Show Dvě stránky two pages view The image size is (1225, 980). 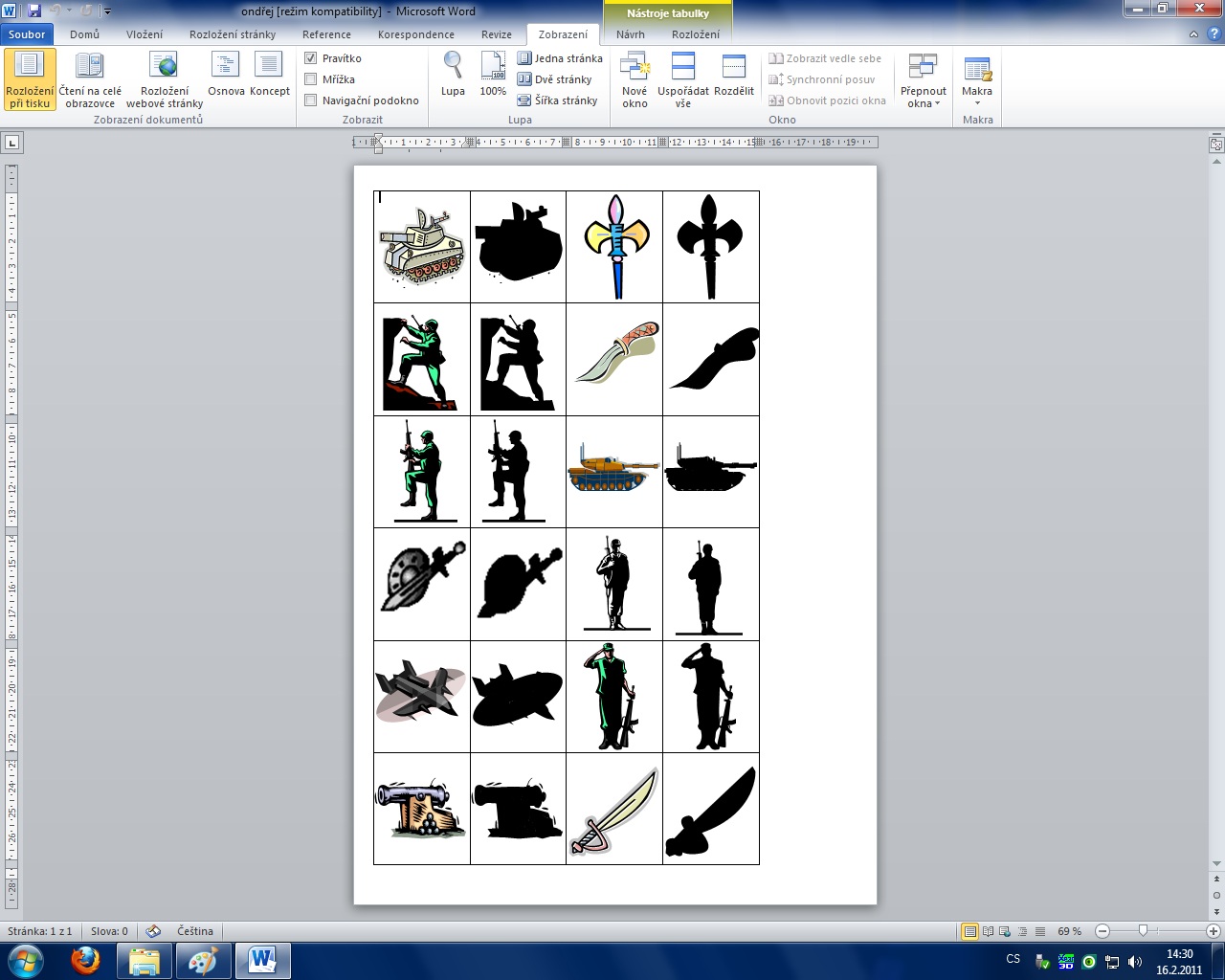point(555,79)
